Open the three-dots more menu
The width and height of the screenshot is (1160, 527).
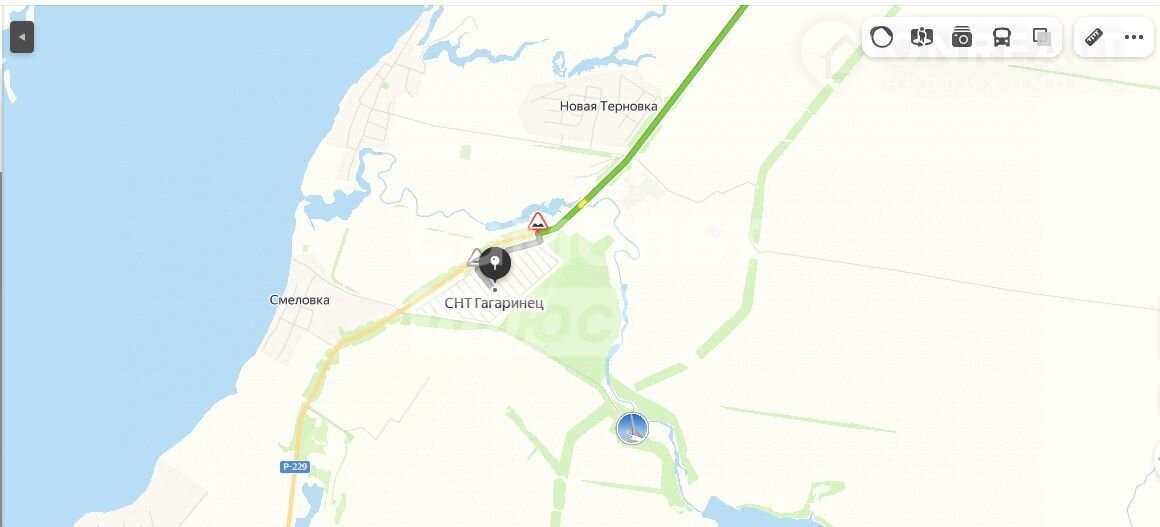pyautogui.click(x=1133, y=37)
